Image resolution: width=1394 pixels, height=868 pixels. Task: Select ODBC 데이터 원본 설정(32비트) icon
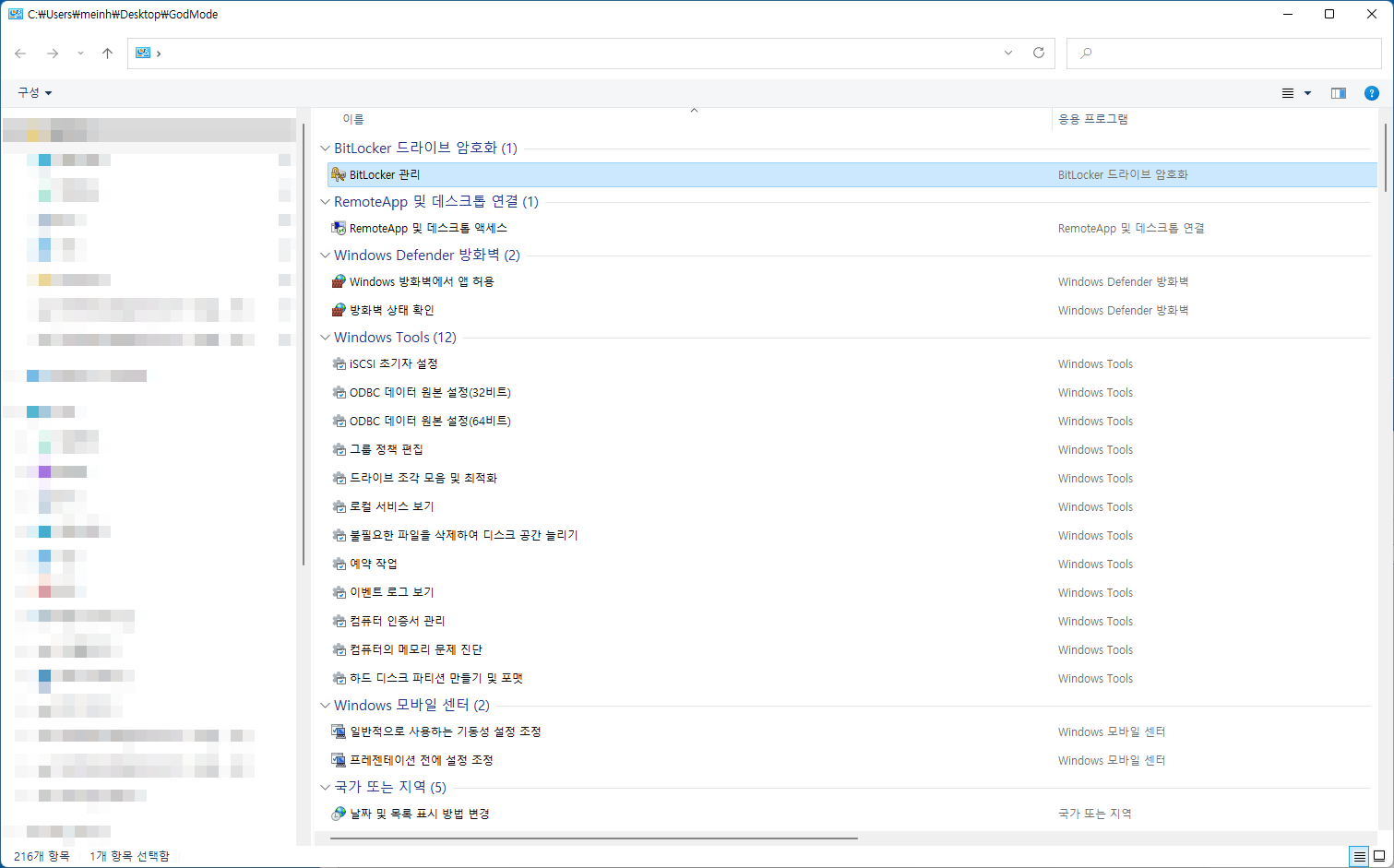pyautogui.click(x=339, y=392)
